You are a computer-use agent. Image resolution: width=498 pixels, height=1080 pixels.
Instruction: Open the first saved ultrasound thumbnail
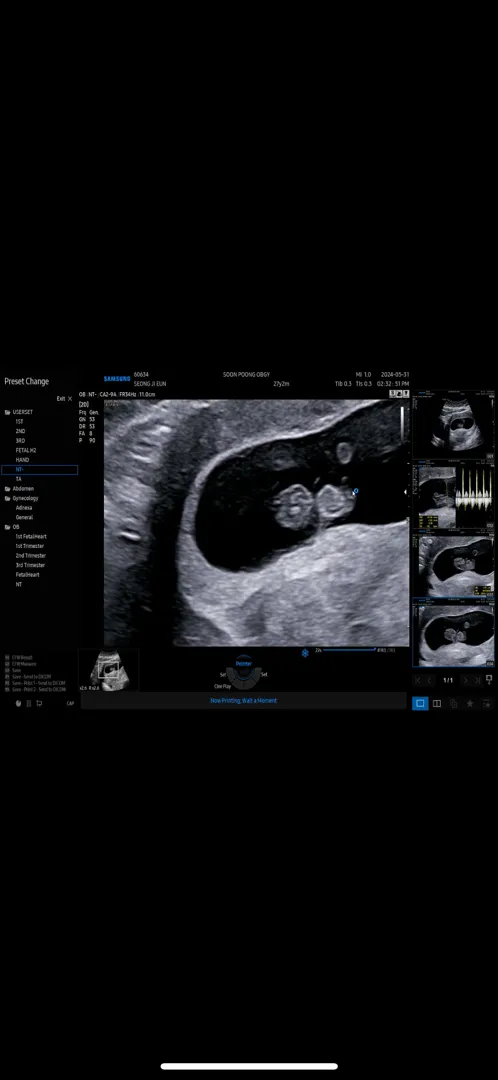pyautogui.click(x=453, y=425)
